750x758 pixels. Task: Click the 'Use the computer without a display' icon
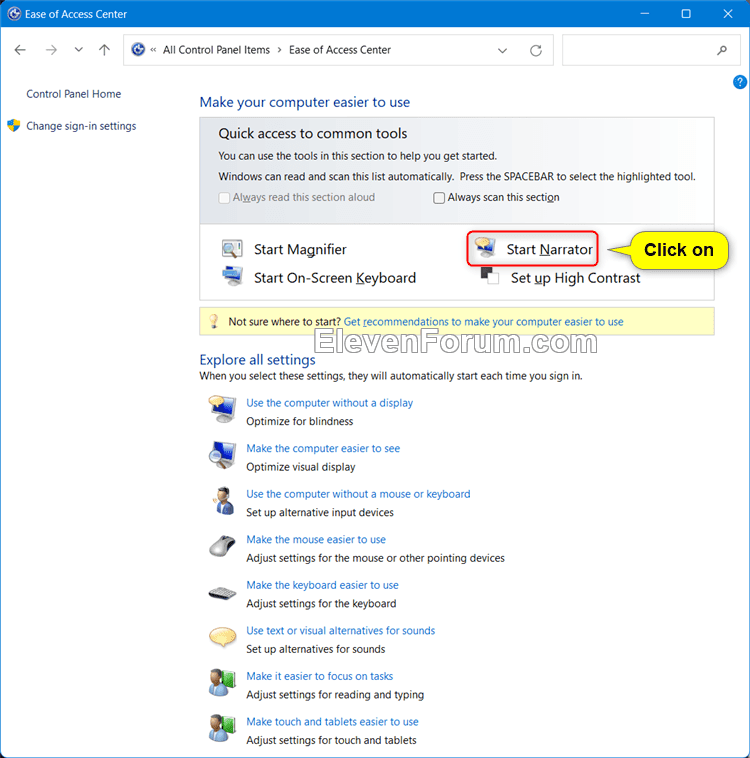click(222, 409)
